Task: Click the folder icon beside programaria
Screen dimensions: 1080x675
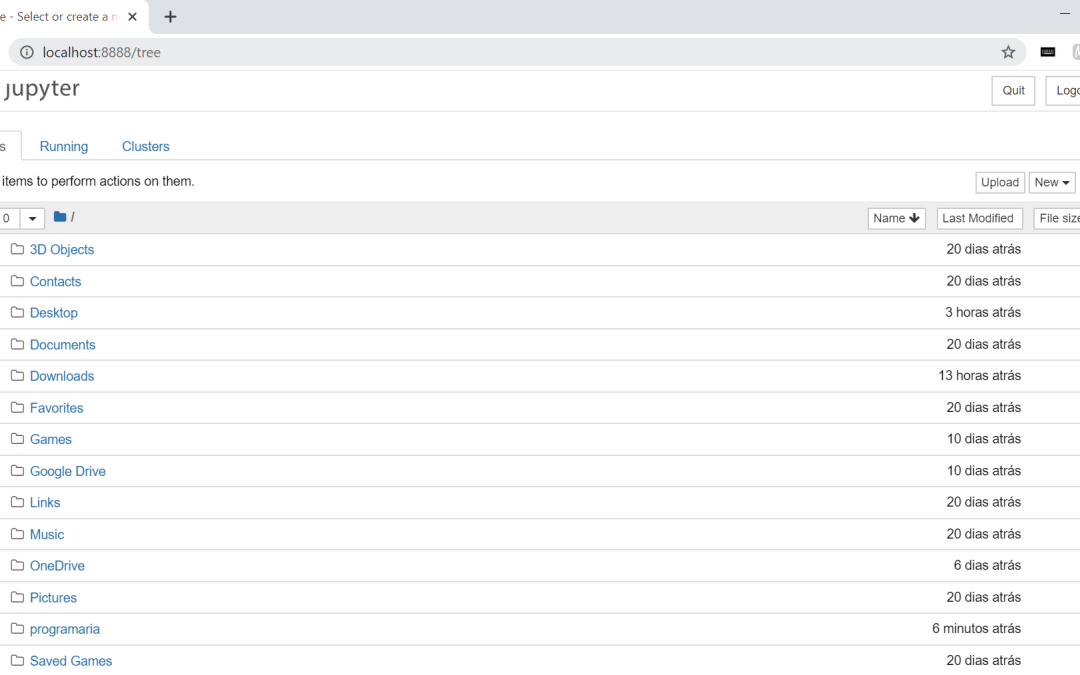Action: (x=17, y=629)
